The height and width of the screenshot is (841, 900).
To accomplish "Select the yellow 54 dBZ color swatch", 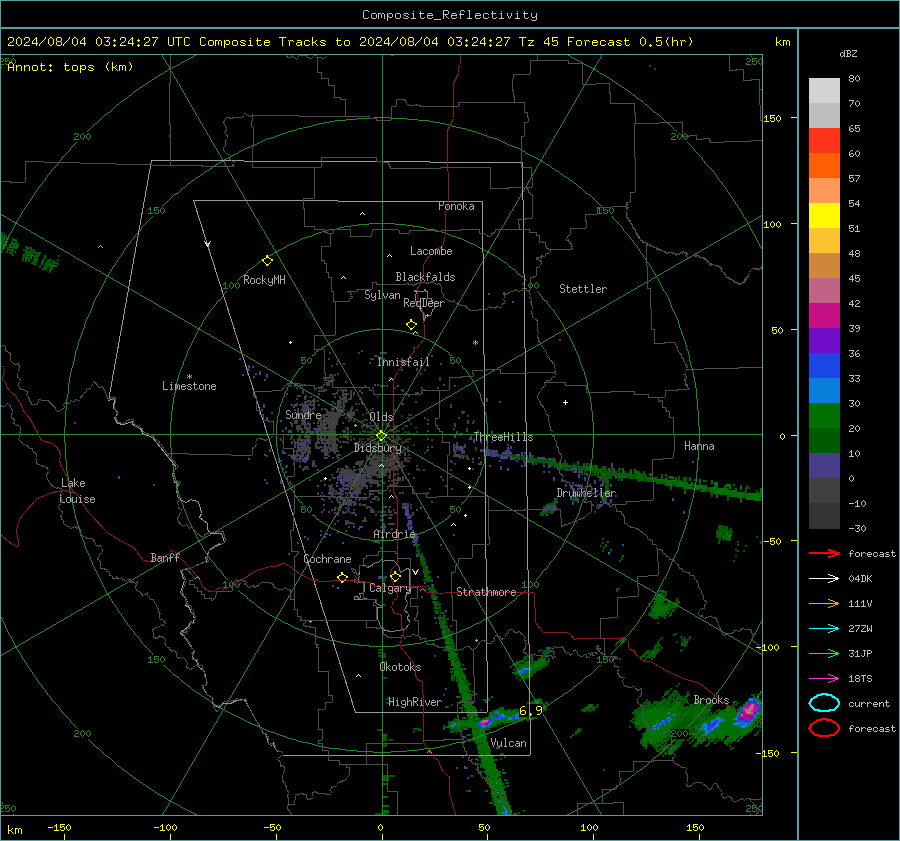I will pyautogui.click(x=824, y=215).
